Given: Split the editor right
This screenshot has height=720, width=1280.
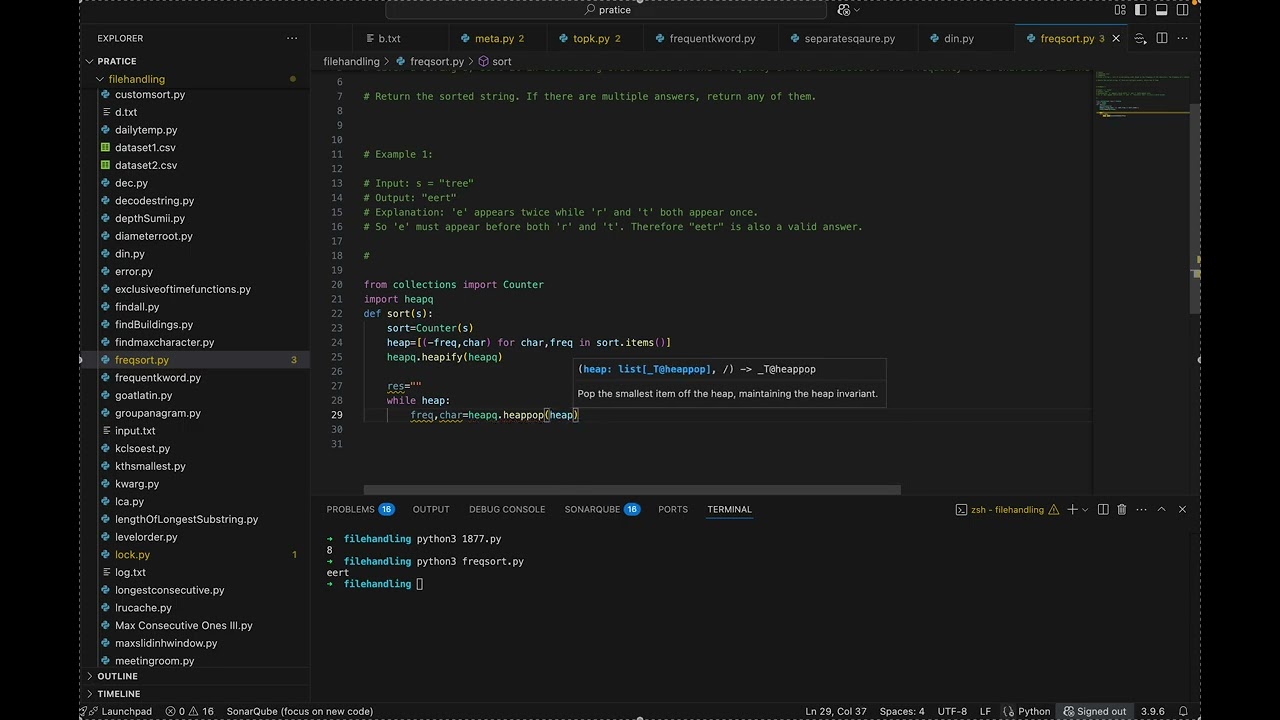Looking at the screenshot, I should [x=1161, y=38].
